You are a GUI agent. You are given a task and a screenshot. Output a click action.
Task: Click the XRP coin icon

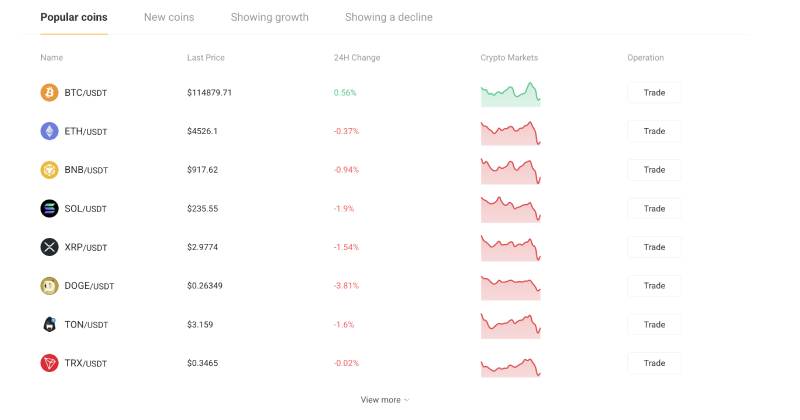pos(49,247)
